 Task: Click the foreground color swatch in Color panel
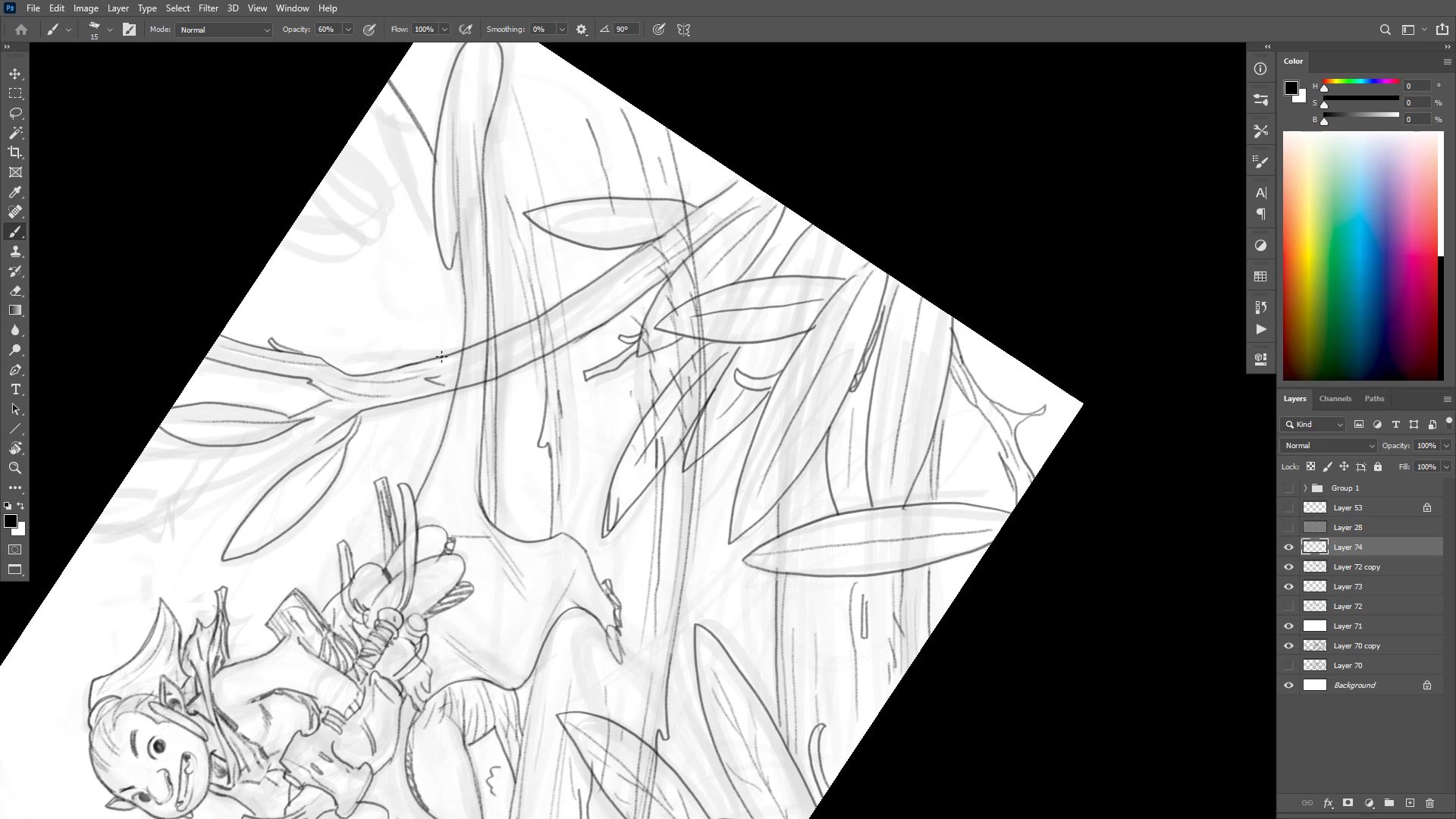click(x=1291, y=88)
